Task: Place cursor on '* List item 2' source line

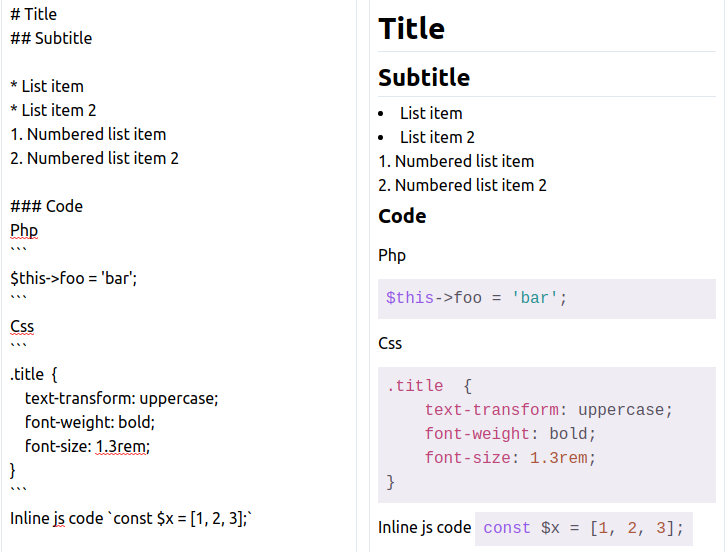Action: tap(53, 110)
